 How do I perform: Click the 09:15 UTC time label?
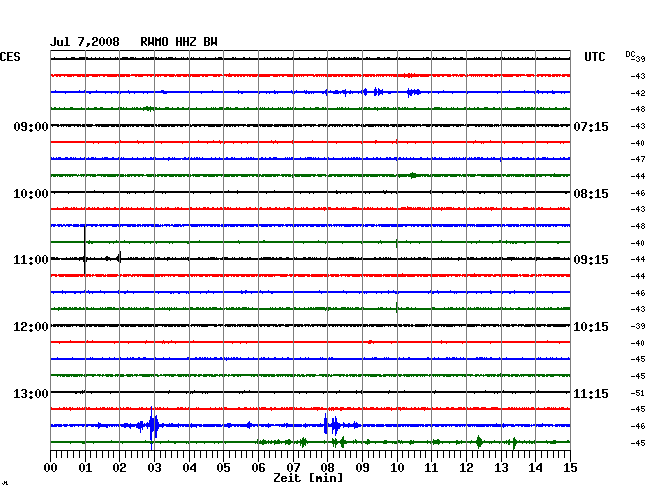[591, 260]
